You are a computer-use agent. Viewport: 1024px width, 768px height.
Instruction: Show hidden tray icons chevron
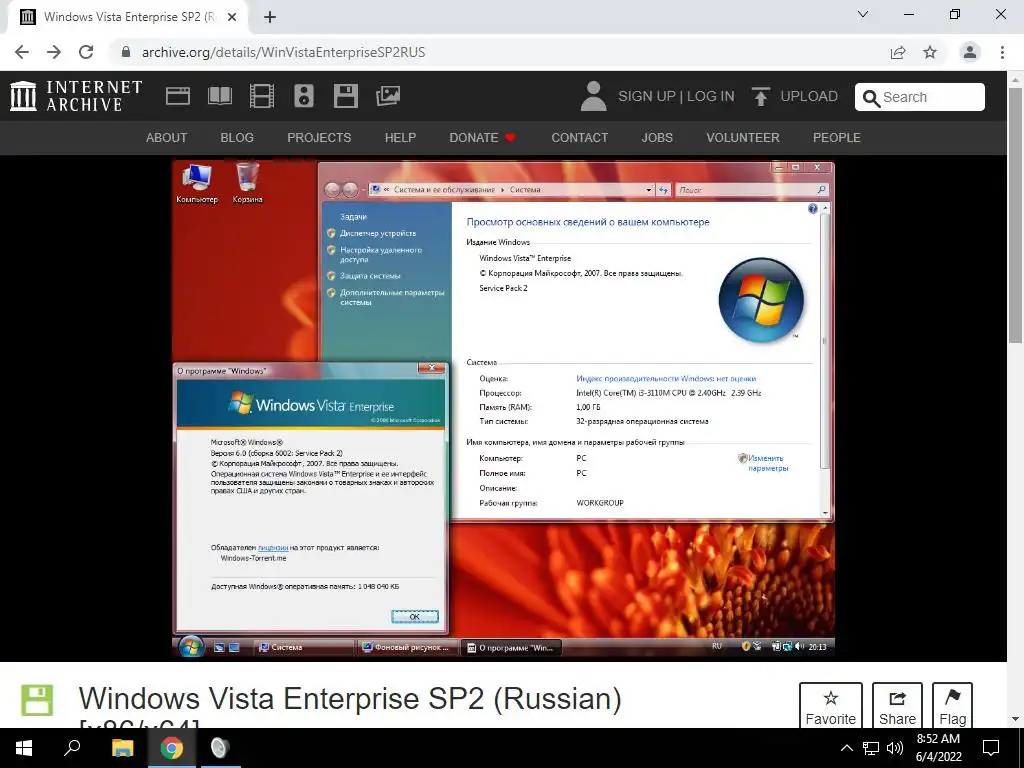pyautogui.click(x=846, y=748)
